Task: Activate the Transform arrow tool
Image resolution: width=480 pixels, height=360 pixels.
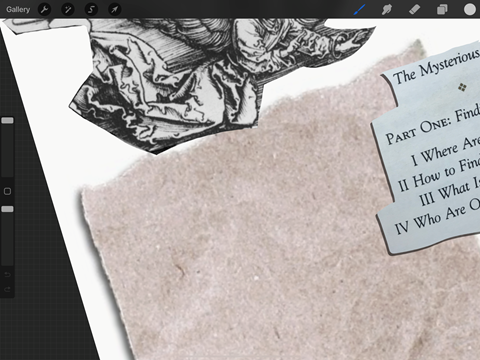Action: (114, 9)
